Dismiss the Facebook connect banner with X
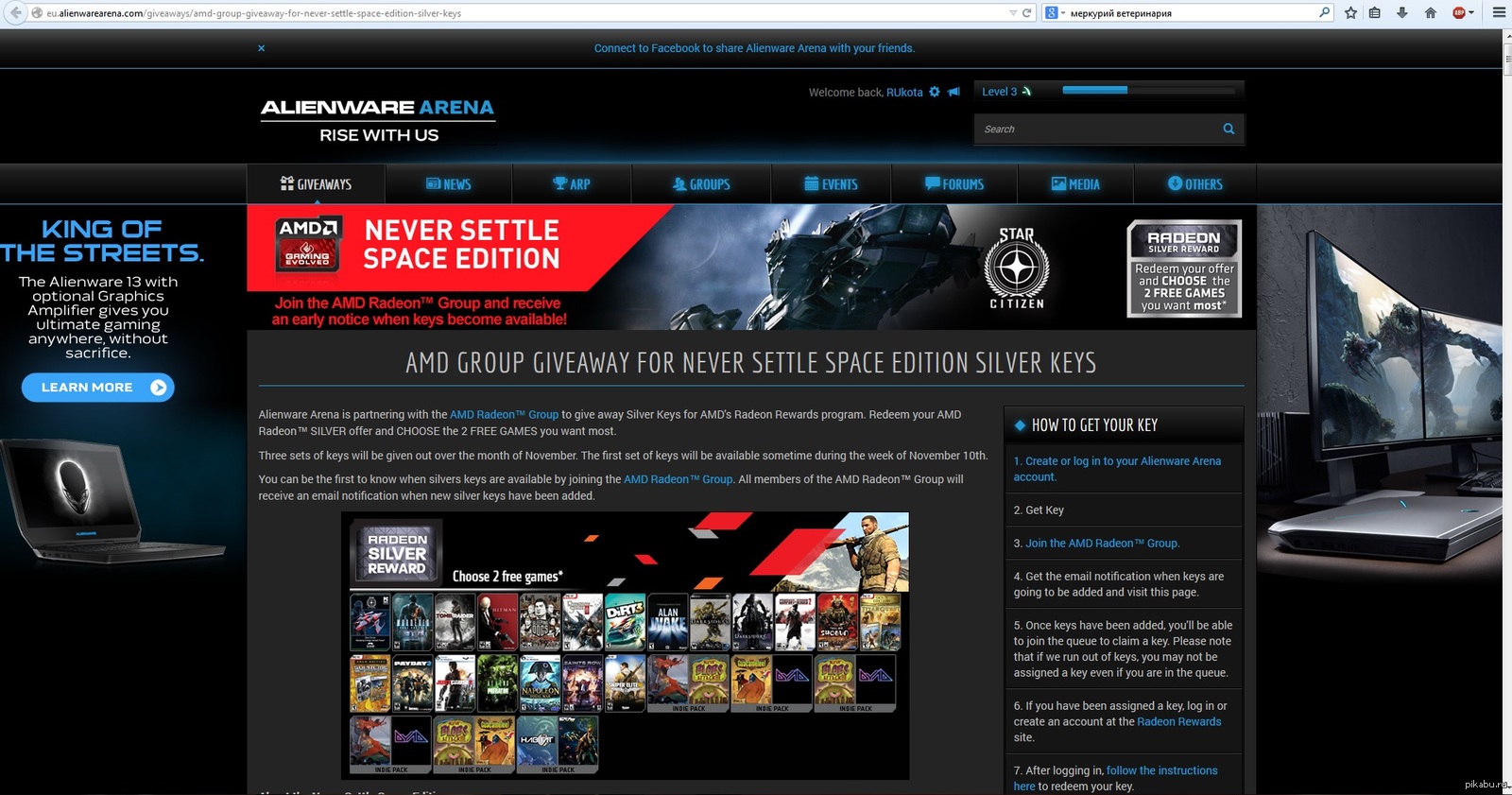The height and width of the screenshot is (795, 1512). 262,48
